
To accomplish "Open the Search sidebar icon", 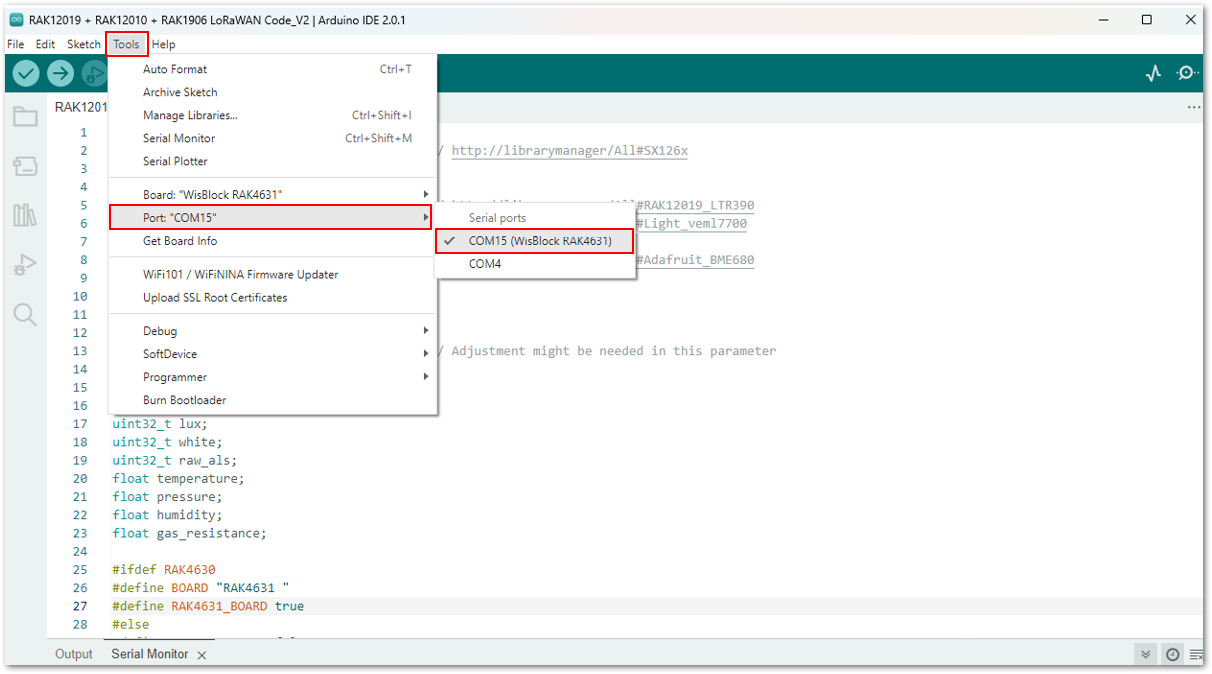I will pyautogui.click(x=25, y=315).
